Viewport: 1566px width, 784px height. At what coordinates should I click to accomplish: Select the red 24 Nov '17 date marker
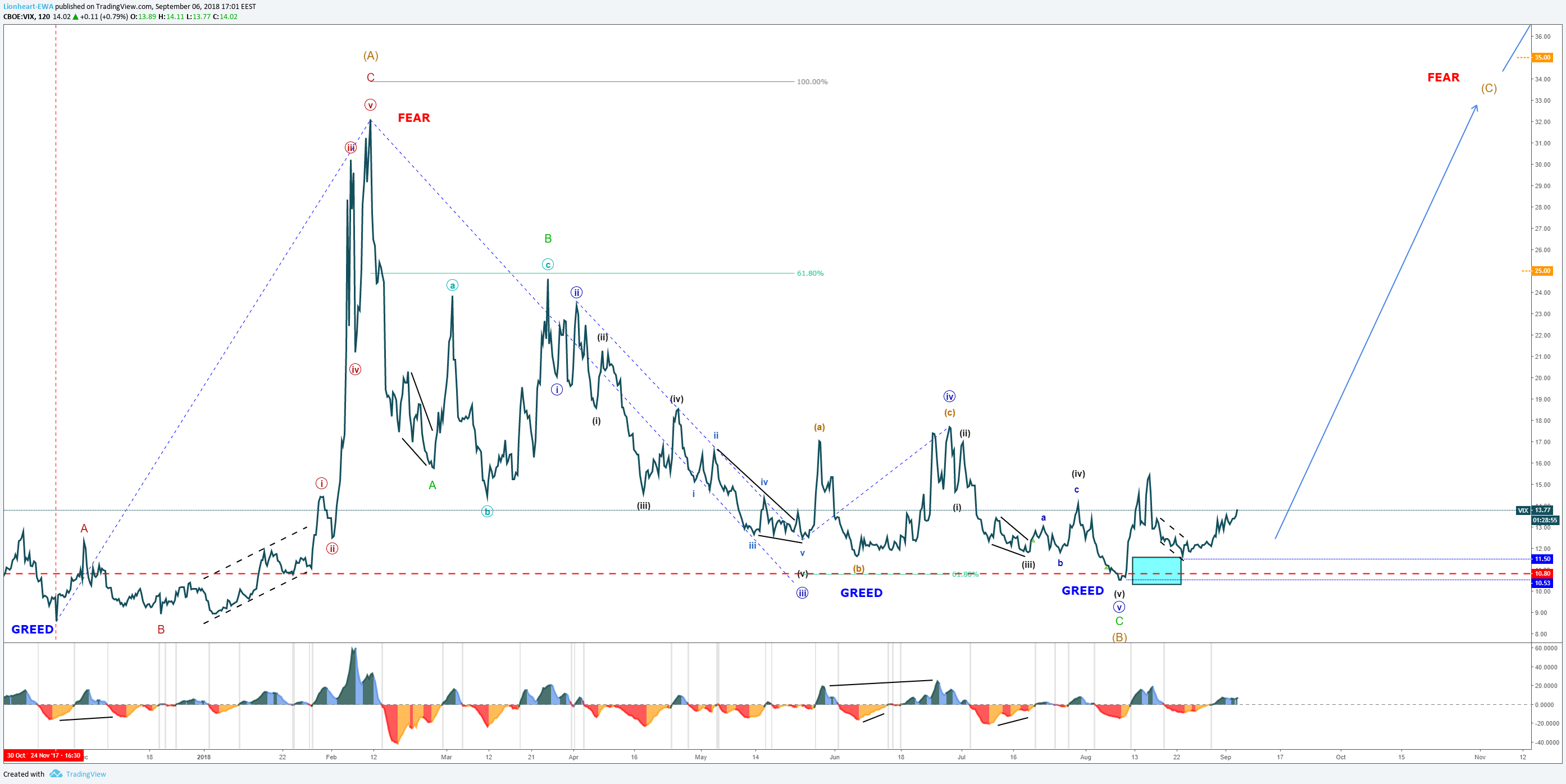[54, 755]
